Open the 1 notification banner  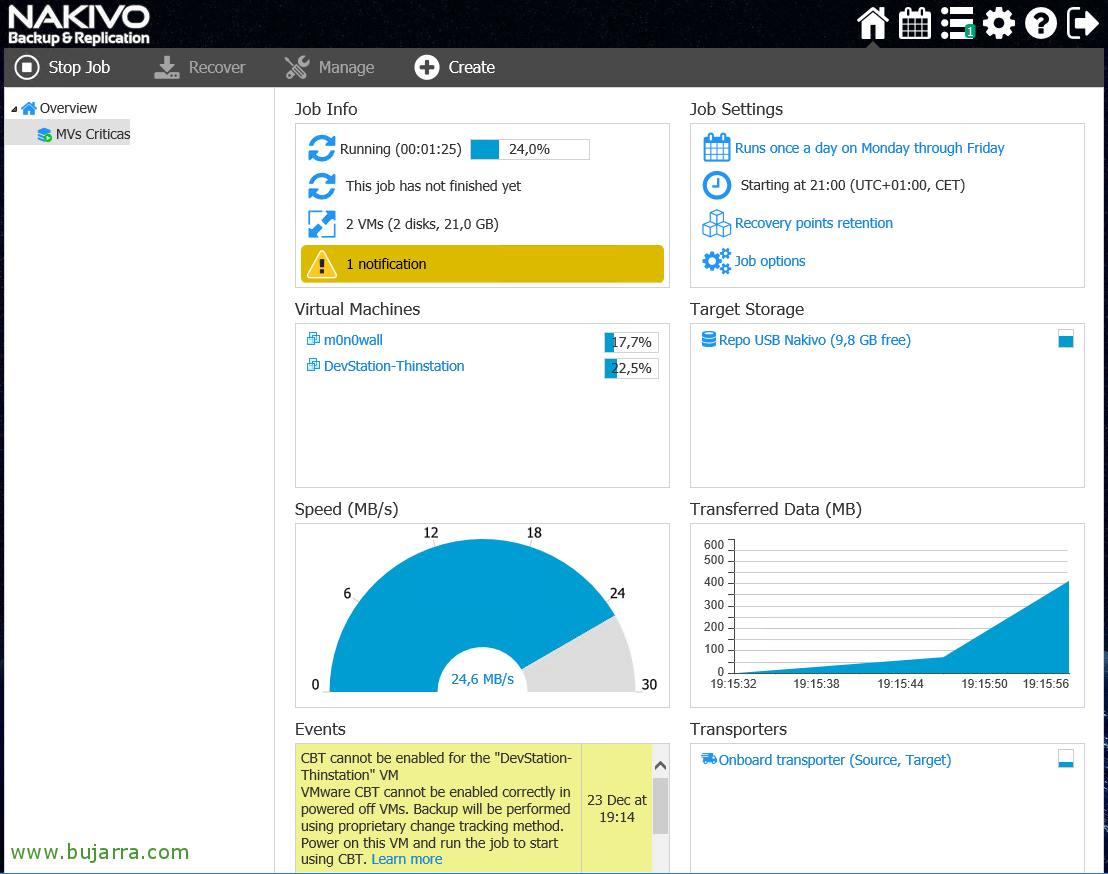click(x=482, y=264)
